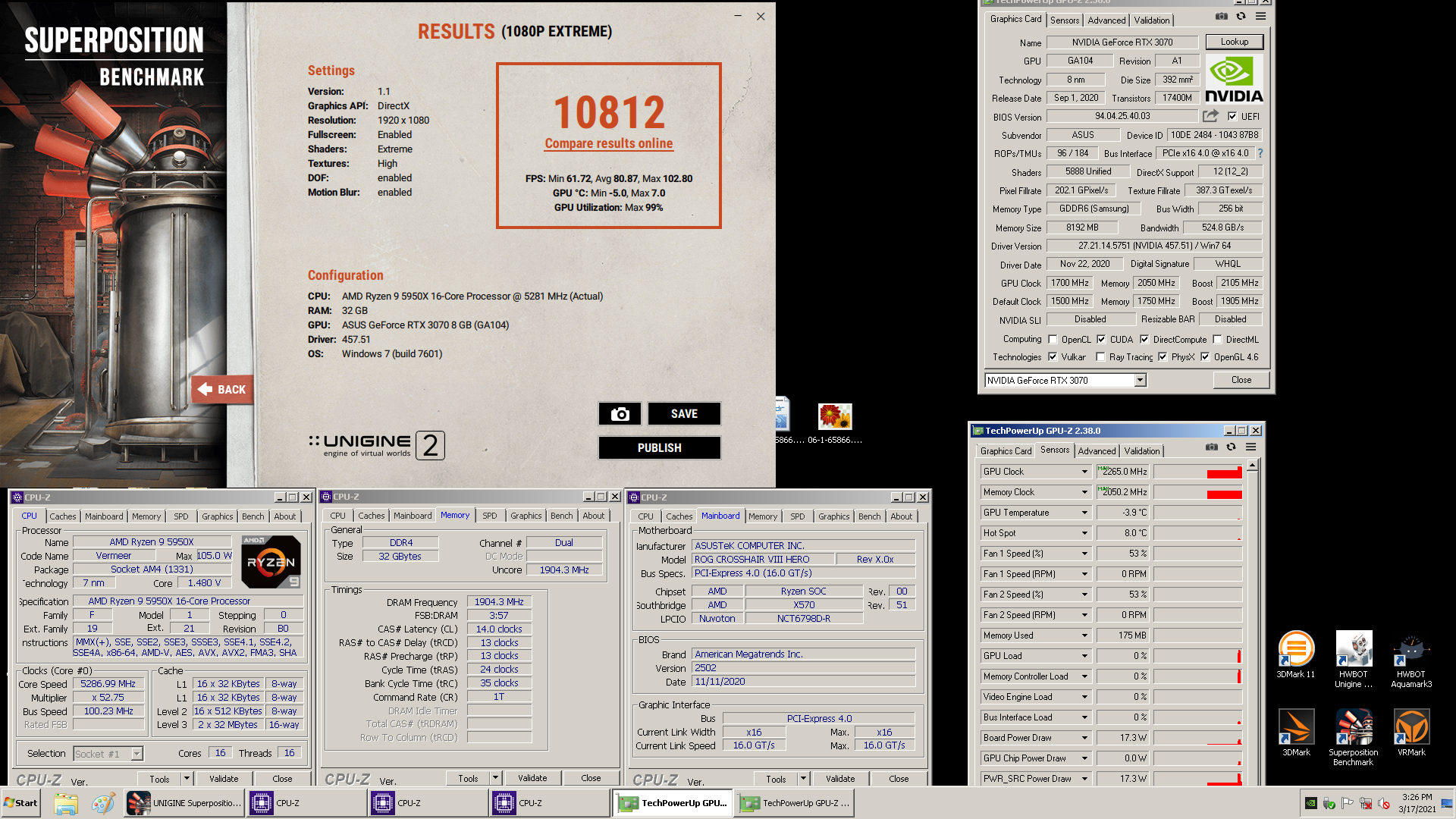The height and width of the screenshot is (819, 1456).
Task: Click the GPU Clock value field 2265.0 MHz
Action: point(1122,472)
